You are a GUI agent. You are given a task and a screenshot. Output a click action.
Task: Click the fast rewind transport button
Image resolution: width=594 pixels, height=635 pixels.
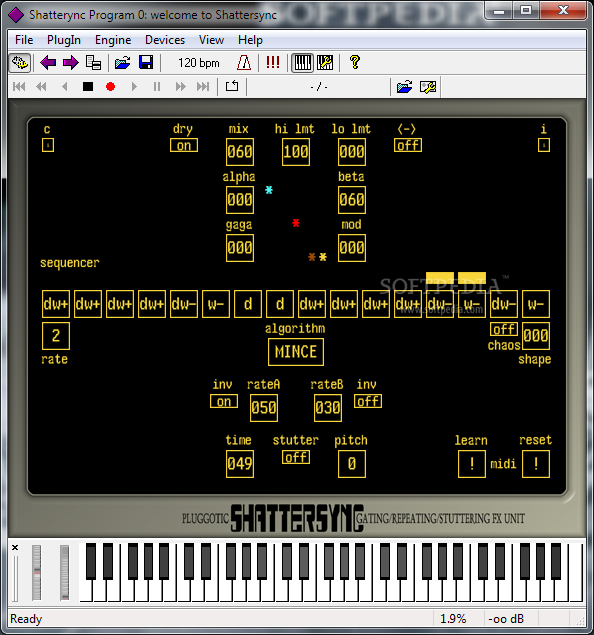41,86
